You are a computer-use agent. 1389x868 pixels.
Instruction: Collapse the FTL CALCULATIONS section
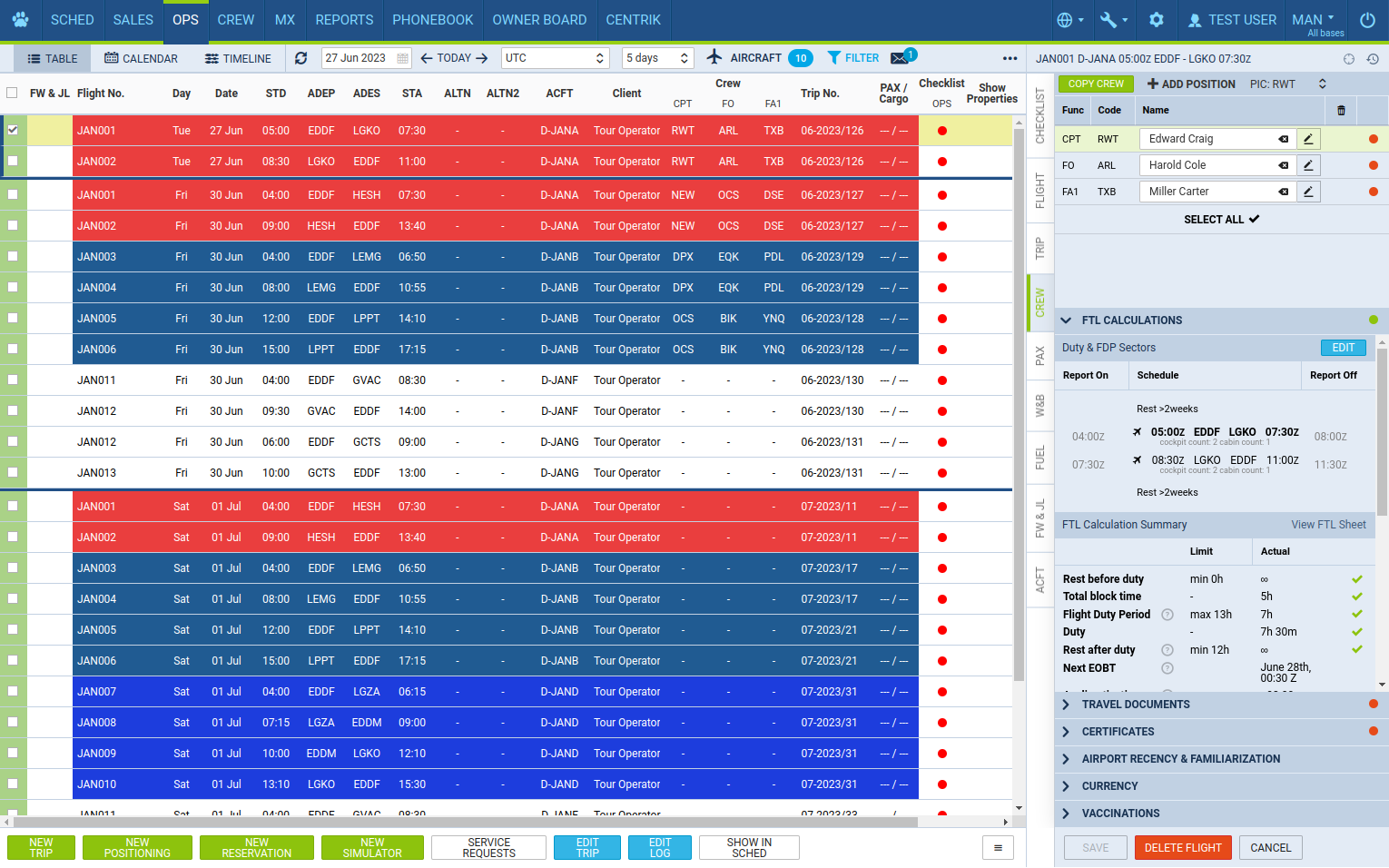click(1221, 321)
